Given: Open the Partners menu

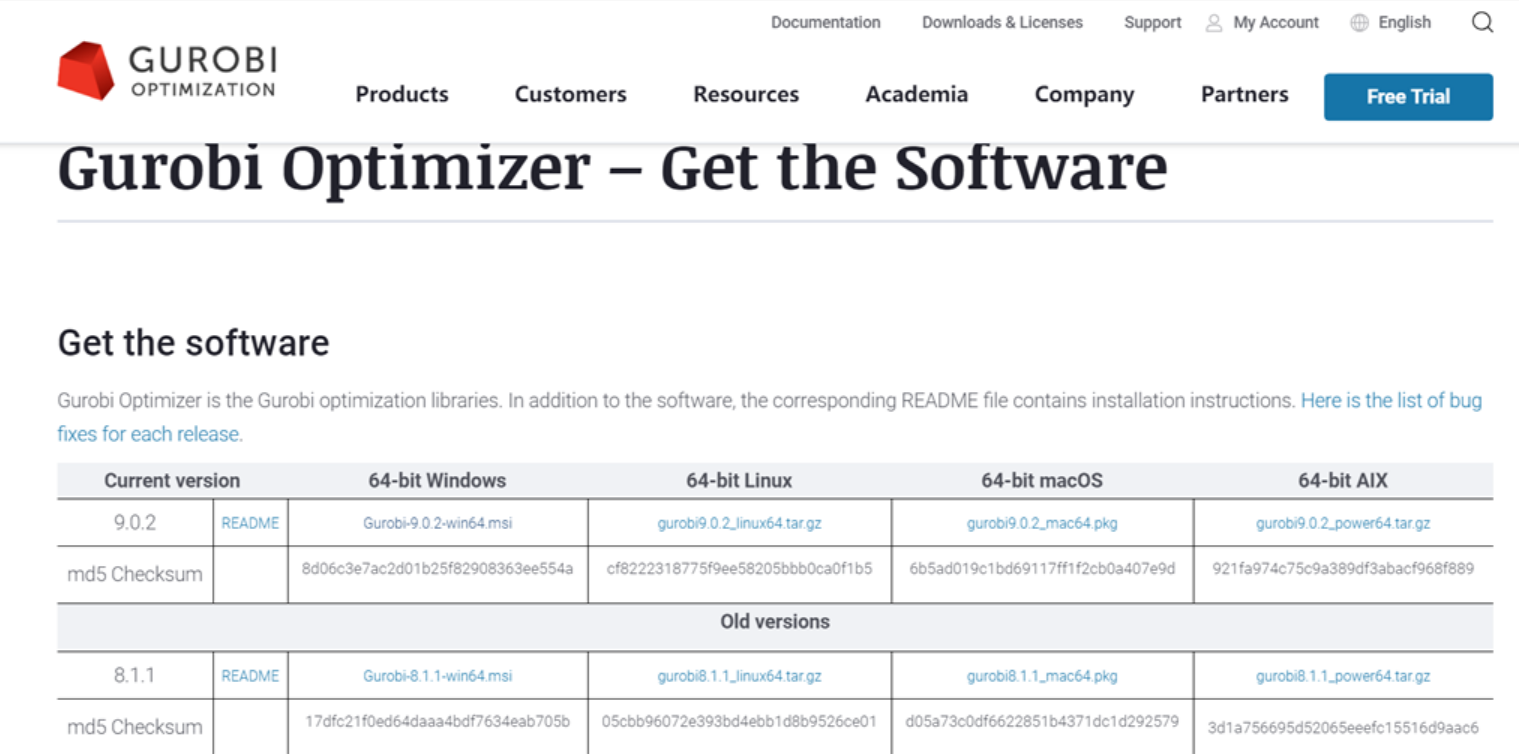Looking at the screenshot, I should (x=1245, y=95).
